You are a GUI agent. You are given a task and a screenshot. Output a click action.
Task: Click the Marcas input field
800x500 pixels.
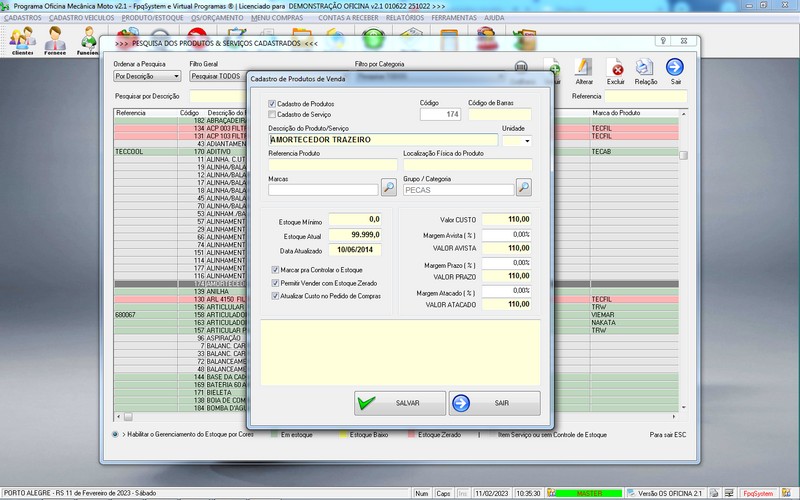pyautogui.click(x=323, y=190)
